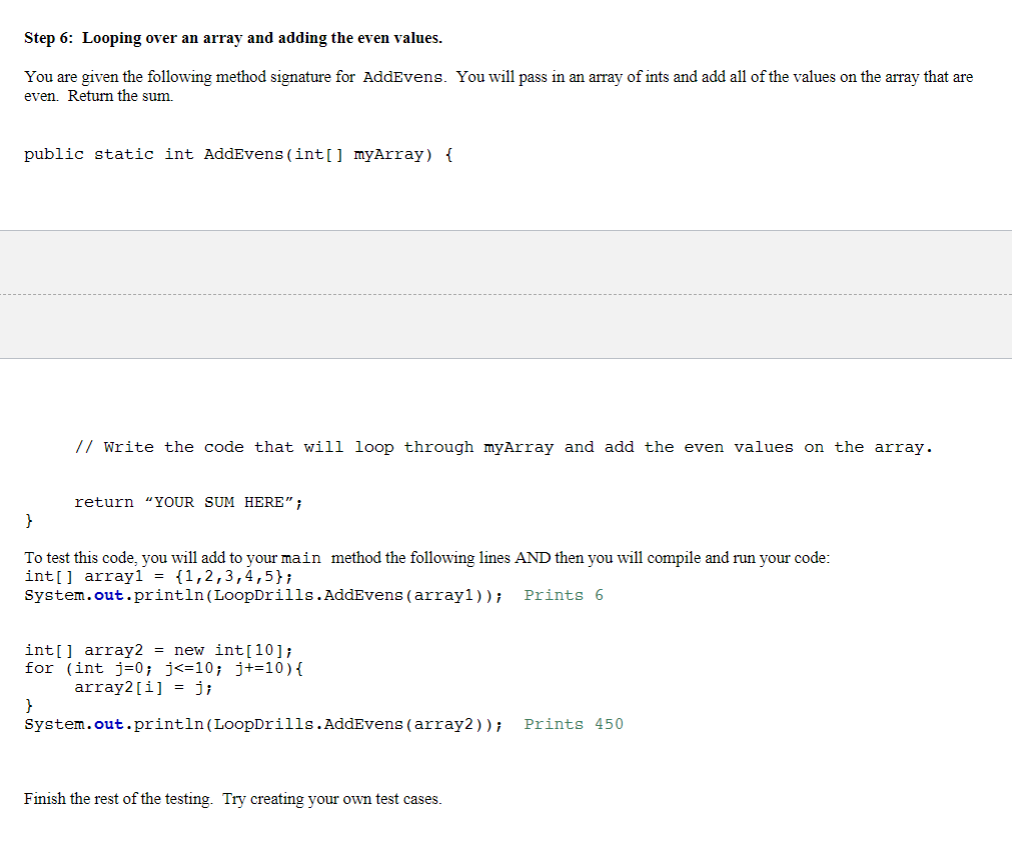Viewport: 1012px width, 850px height.
Task: Click the comment about looping through myArray
Action: (x=503, y=447)
